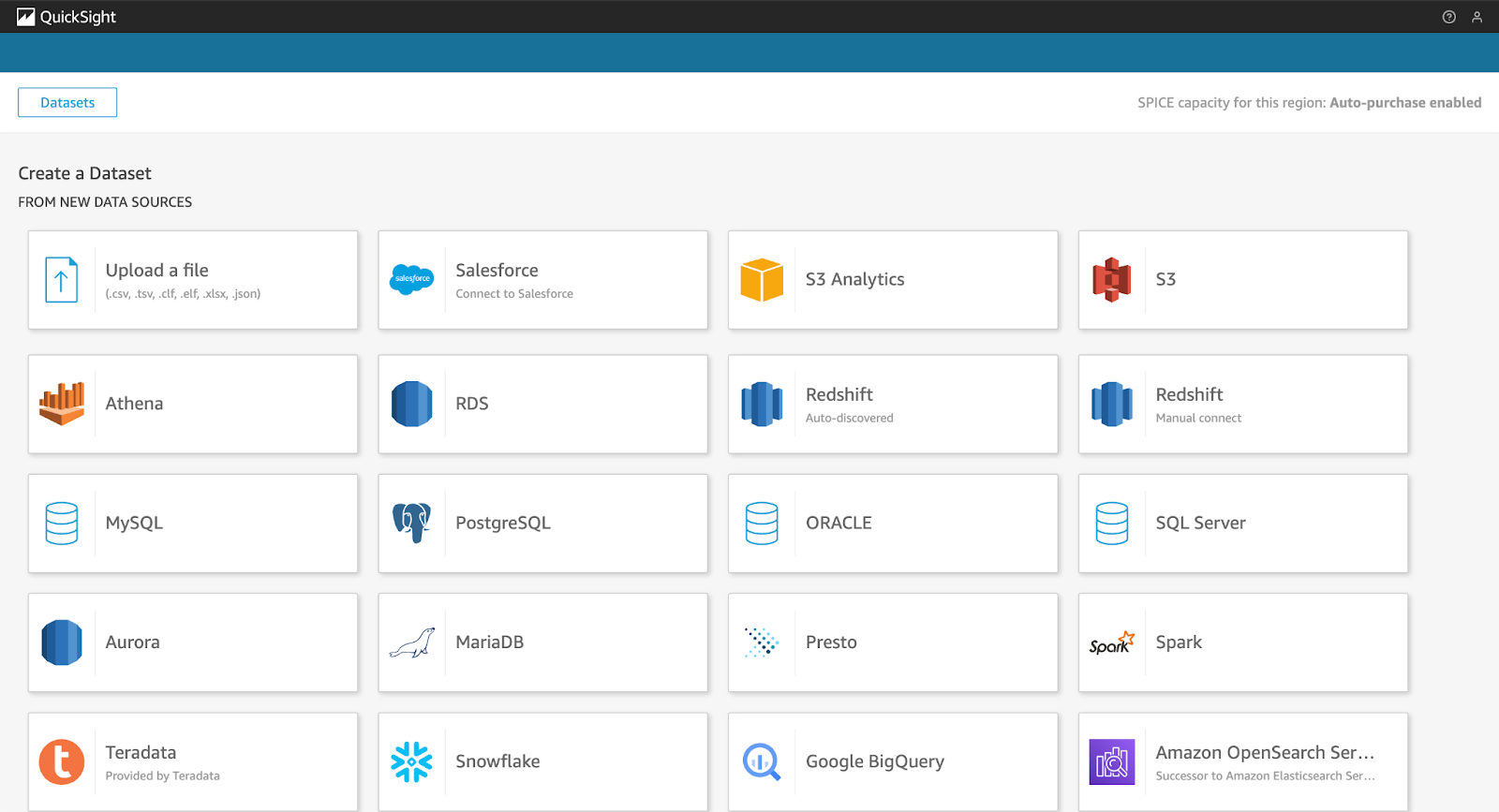Screen dimensions: 1499x812
Task: Choose Salesforce data source title
Action: pyautogui.click(x=497, y=270)
